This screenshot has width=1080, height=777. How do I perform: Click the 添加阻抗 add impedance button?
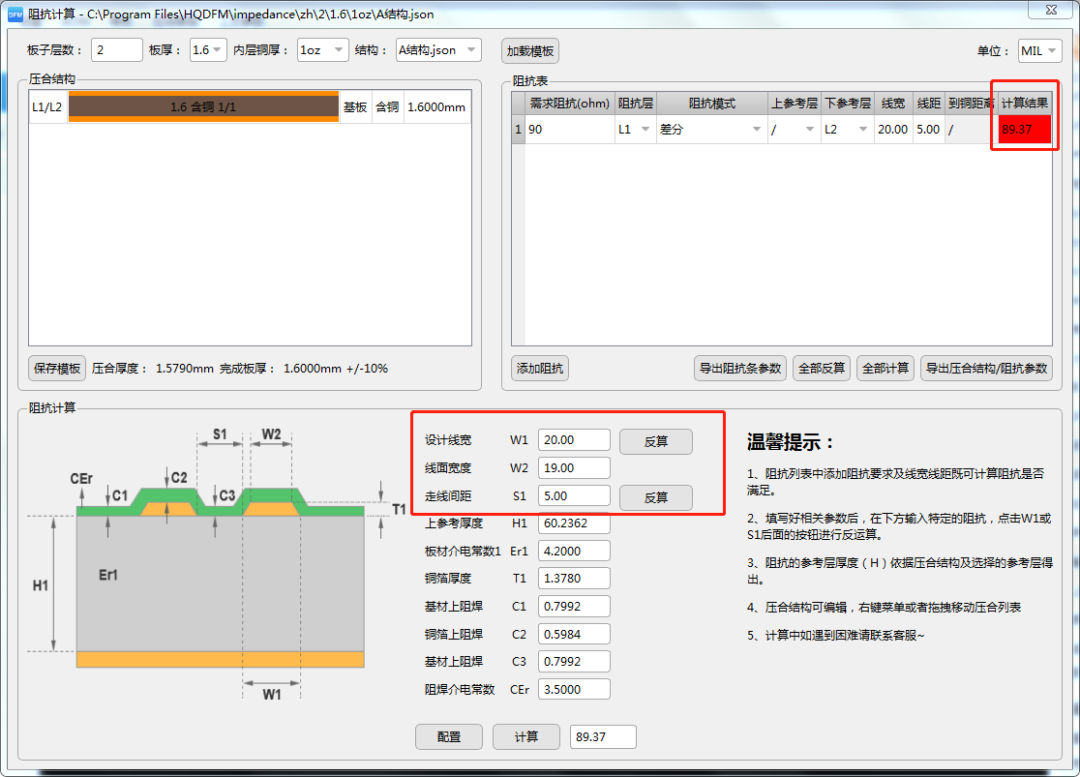(540, 368)
